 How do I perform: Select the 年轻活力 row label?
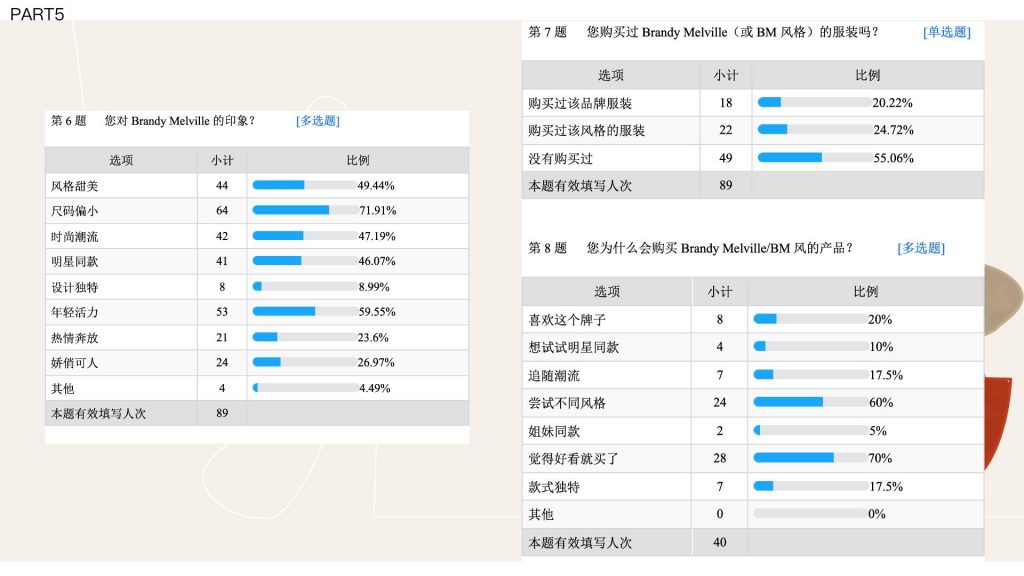pos(75,312)
